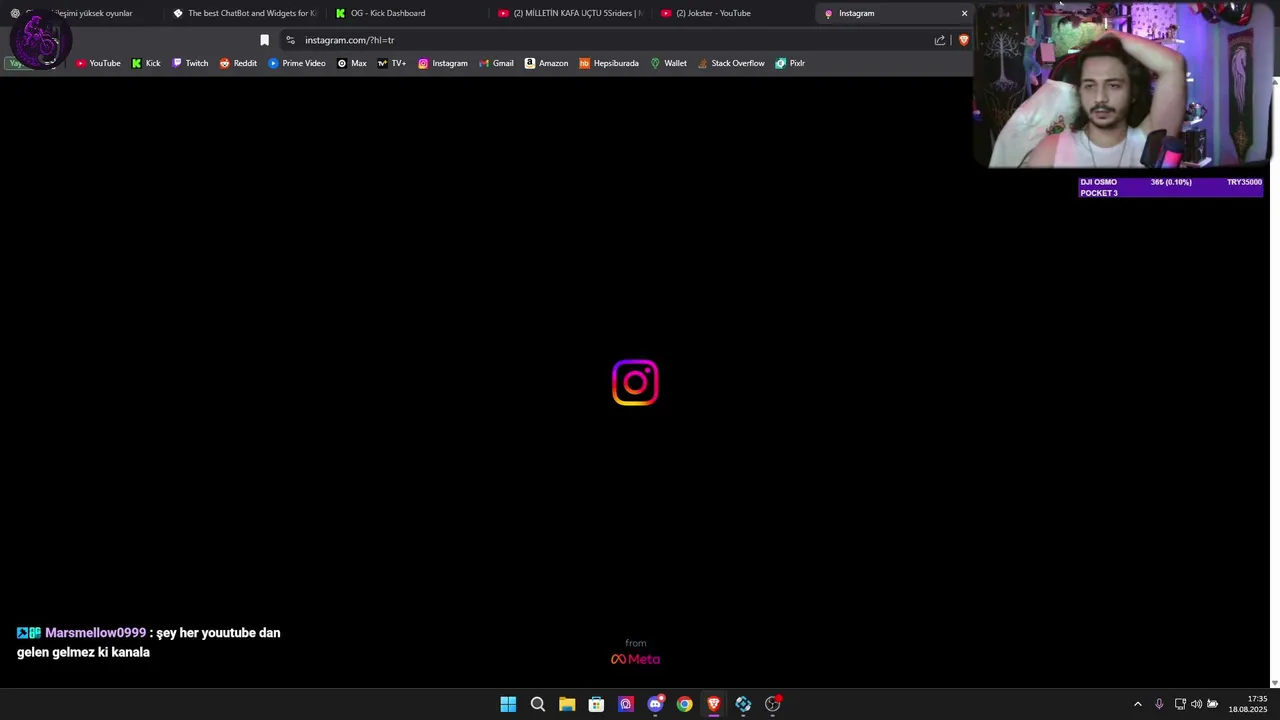
Task: Click the bookmark page icon beside address bar
Action: coord(264,40)
